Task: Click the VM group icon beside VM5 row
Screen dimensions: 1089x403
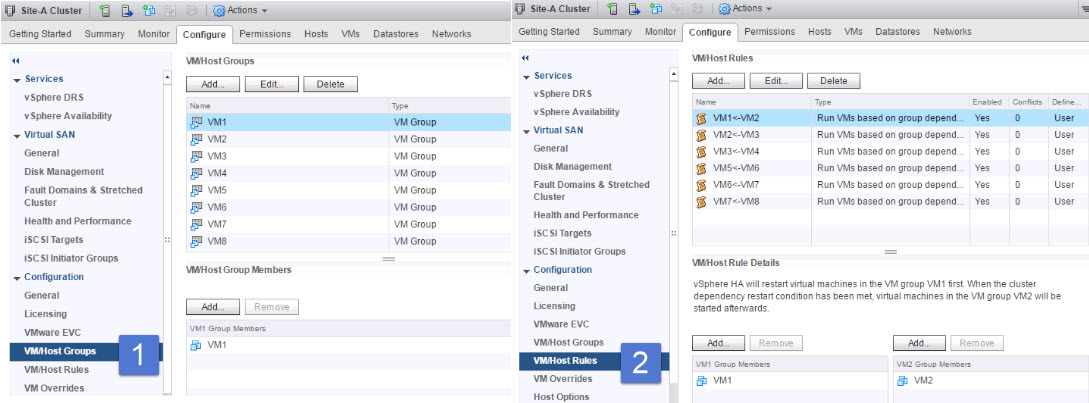Action: point(196,190)
